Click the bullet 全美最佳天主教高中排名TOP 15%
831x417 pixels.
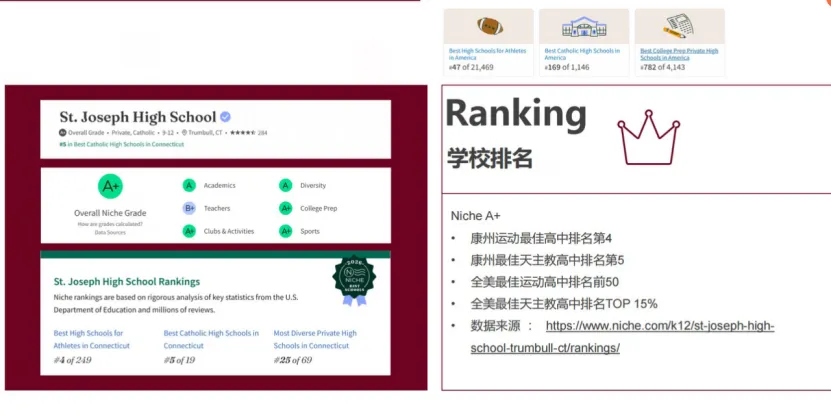pos(564,304)
